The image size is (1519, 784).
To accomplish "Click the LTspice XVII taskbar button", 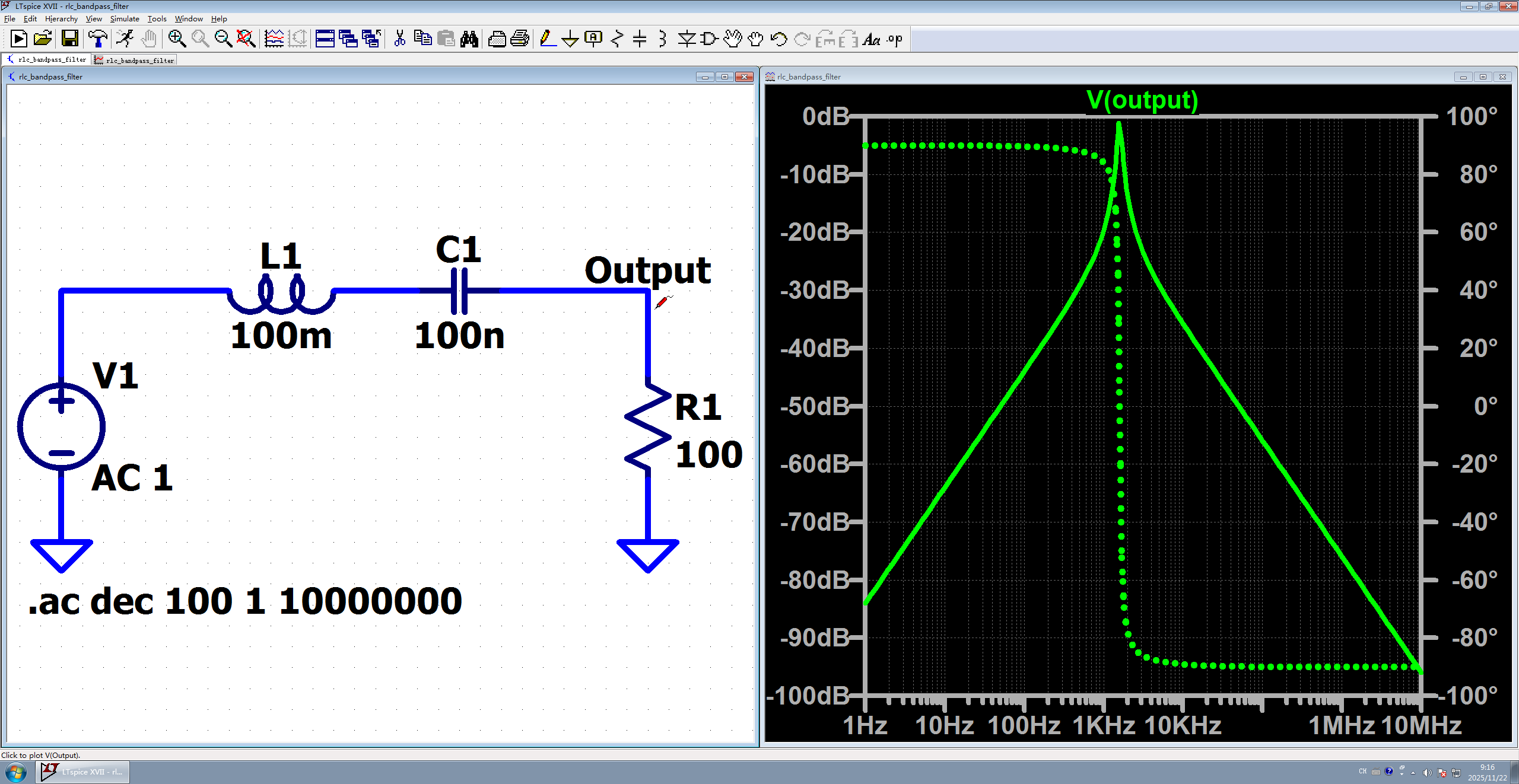I will 82,772.
